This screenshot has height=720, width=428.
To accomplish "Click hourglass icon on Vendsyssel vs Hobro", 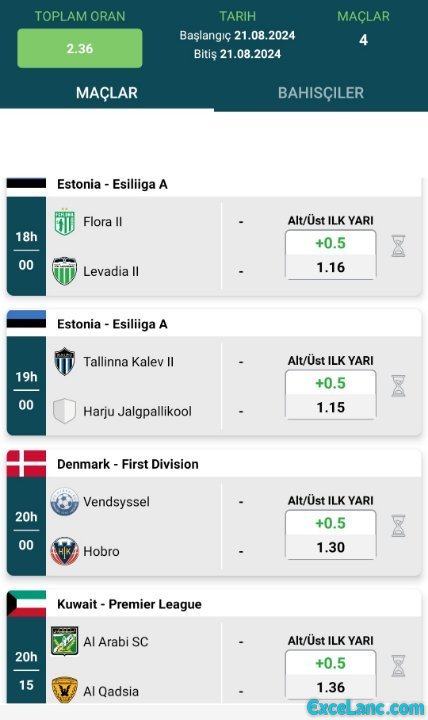I will pyautogui.click(x=398, y=526).
